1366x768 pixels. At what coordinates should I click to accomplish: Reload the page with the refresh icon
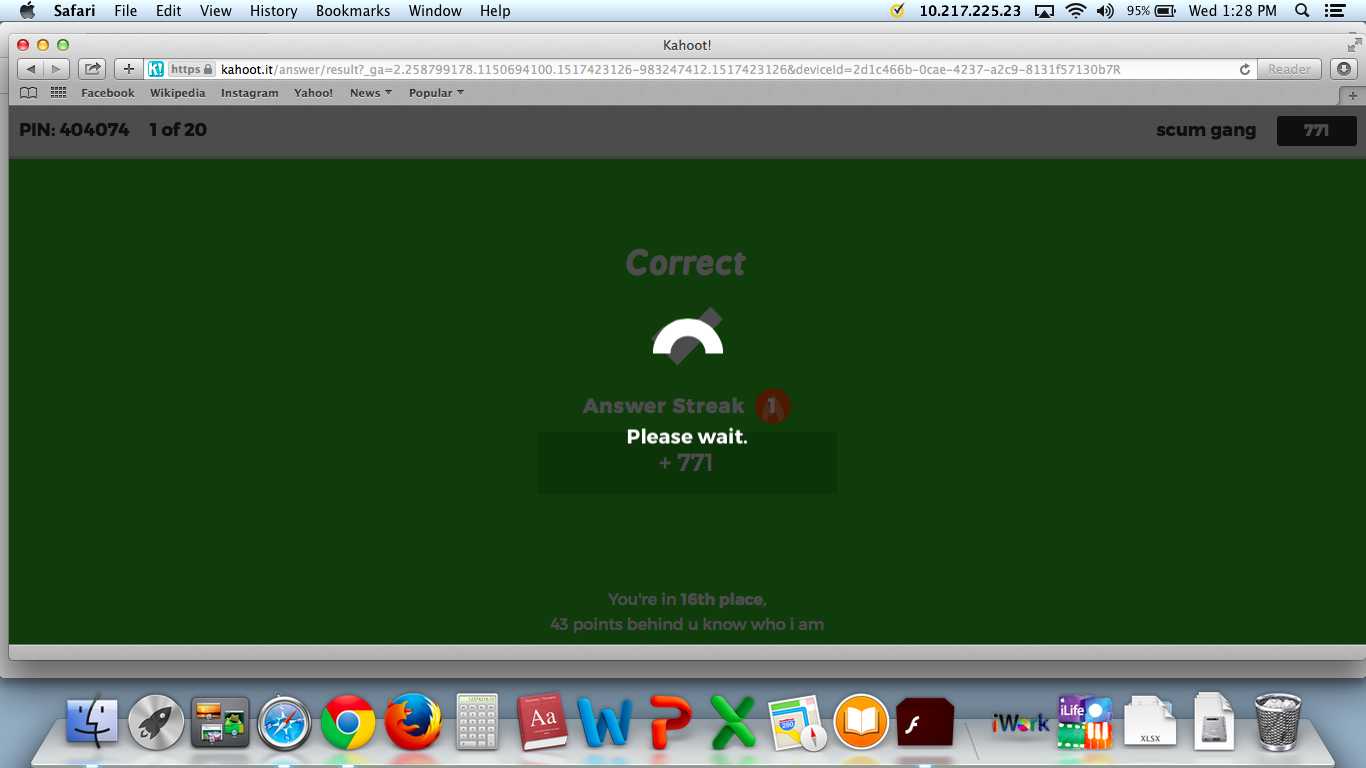point(1245,69)
